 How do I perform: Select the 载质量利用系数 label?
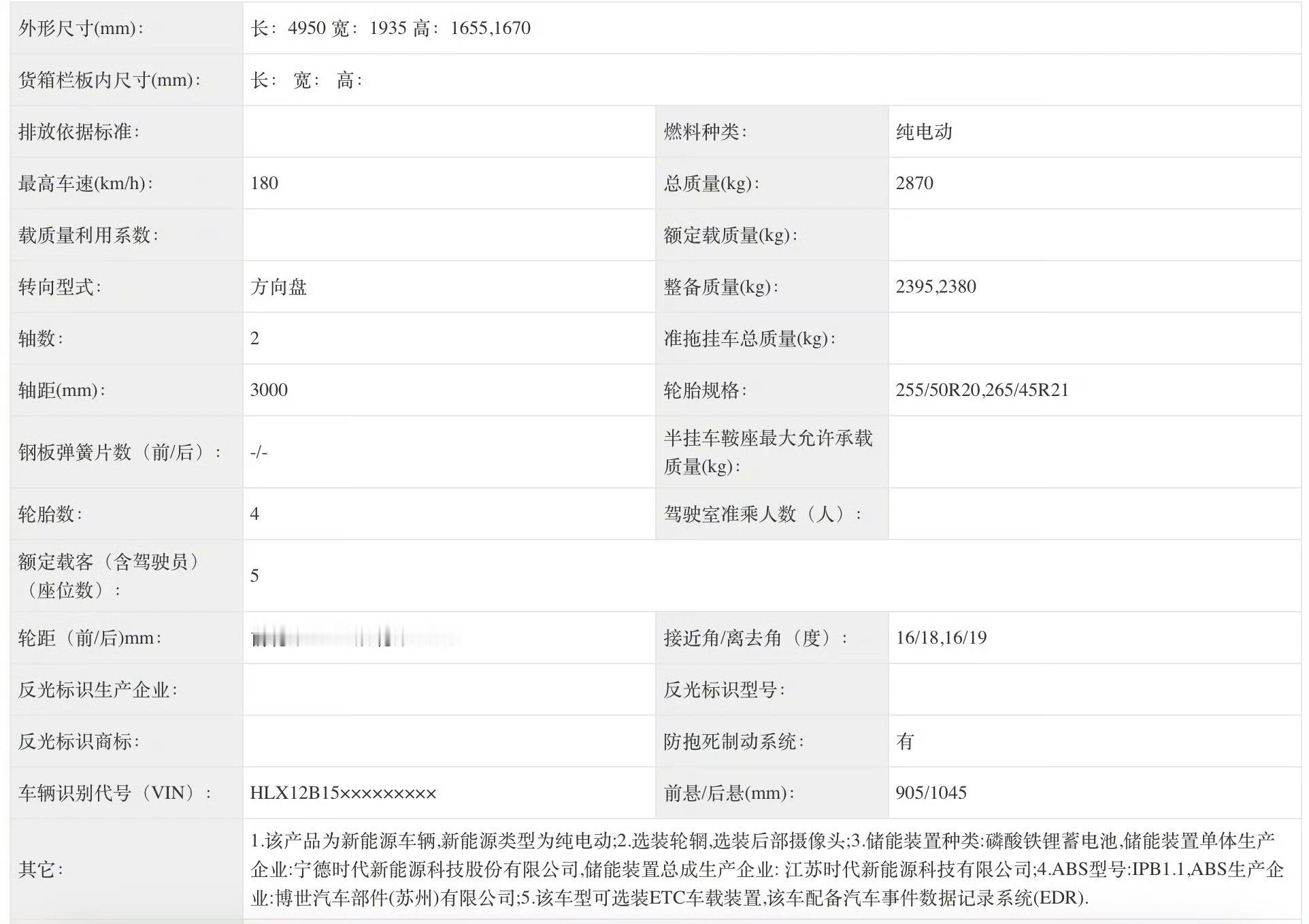88,235
